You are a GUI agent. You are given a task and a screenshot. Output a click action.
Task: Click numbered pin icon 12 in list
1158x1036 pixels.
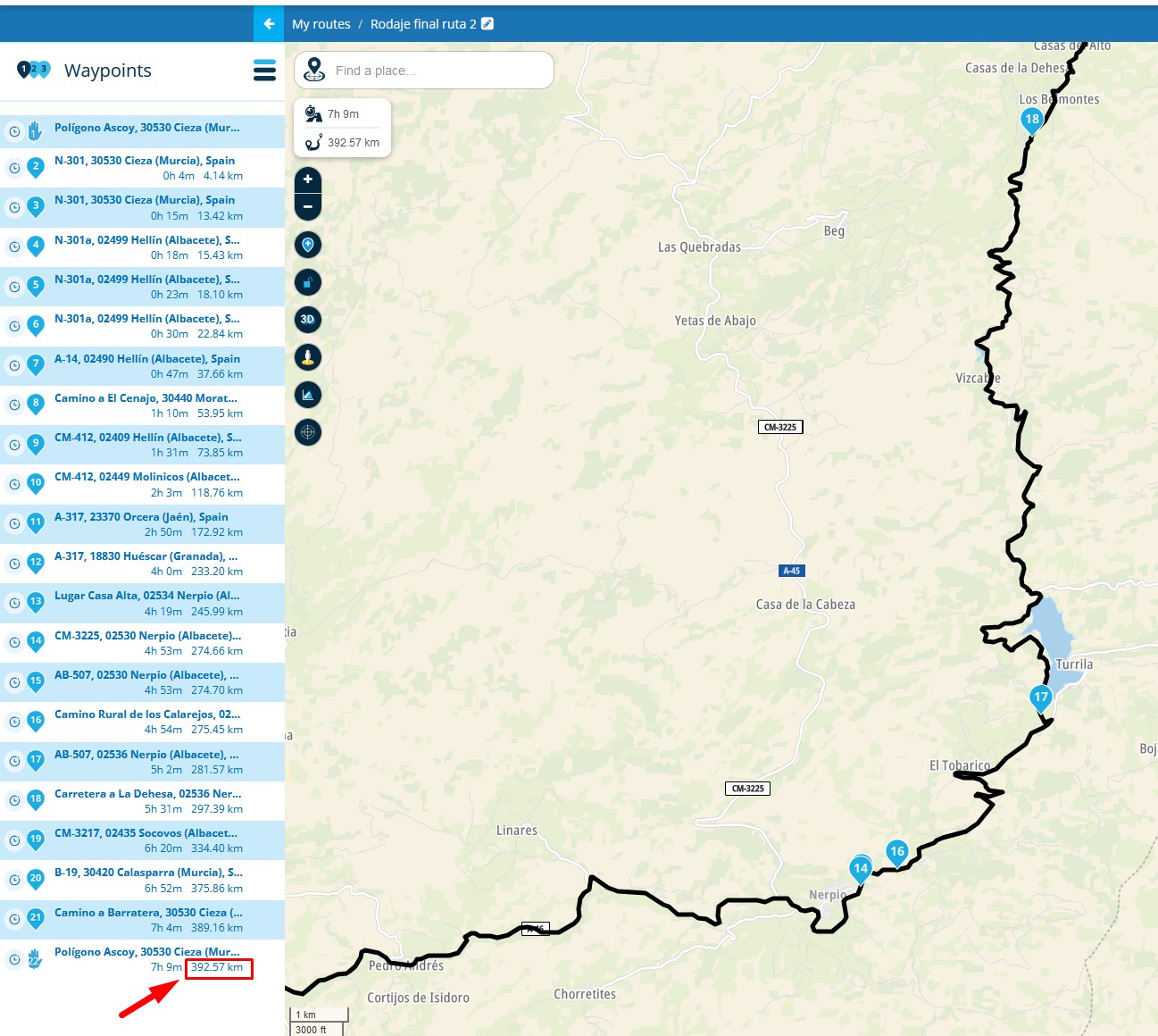pyautogui.click(x=36, y=563)
